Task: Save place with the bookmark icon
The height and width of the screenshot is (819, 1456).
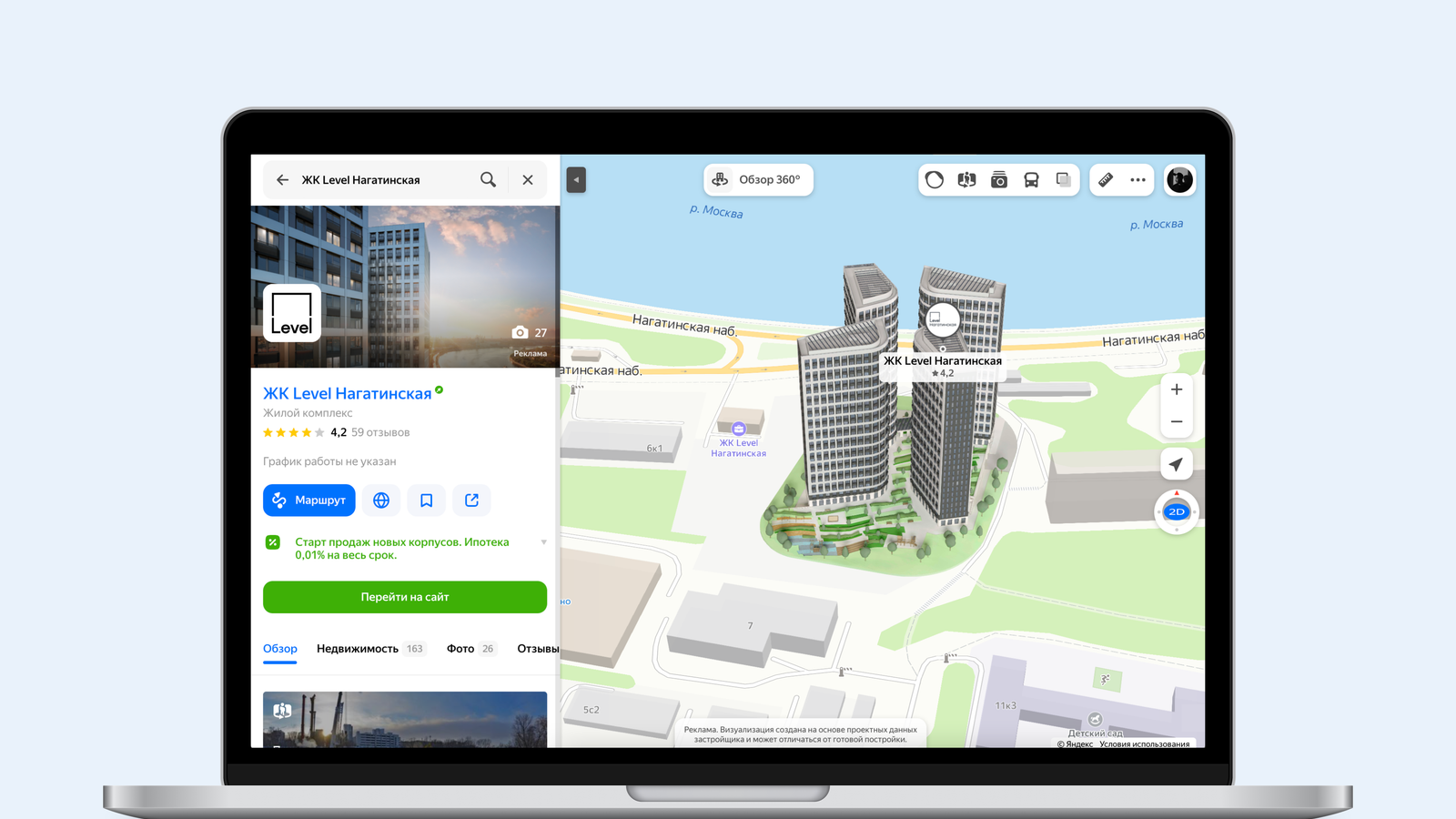Action: pyautogui.click(x=427, y=500)
